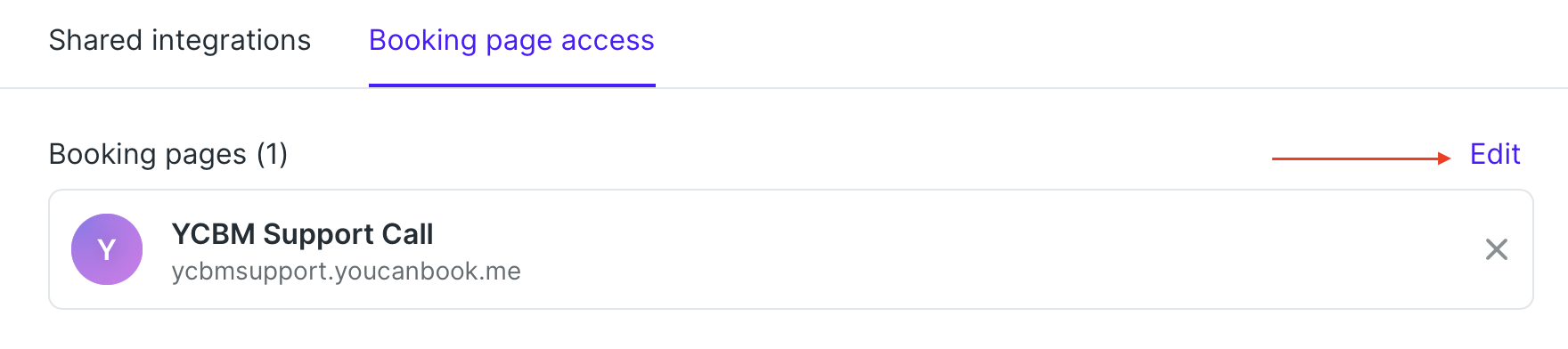Click the Booking pages (1) heading
This screenshot has width=1568, height=349.
coord(168,154)
